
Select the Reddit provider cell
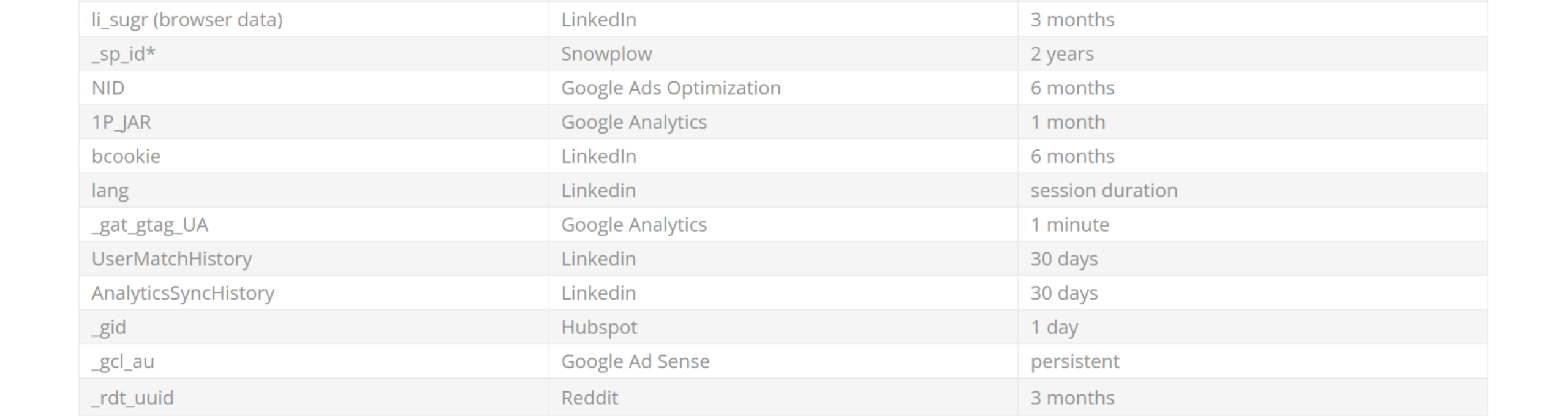[589, 398]
